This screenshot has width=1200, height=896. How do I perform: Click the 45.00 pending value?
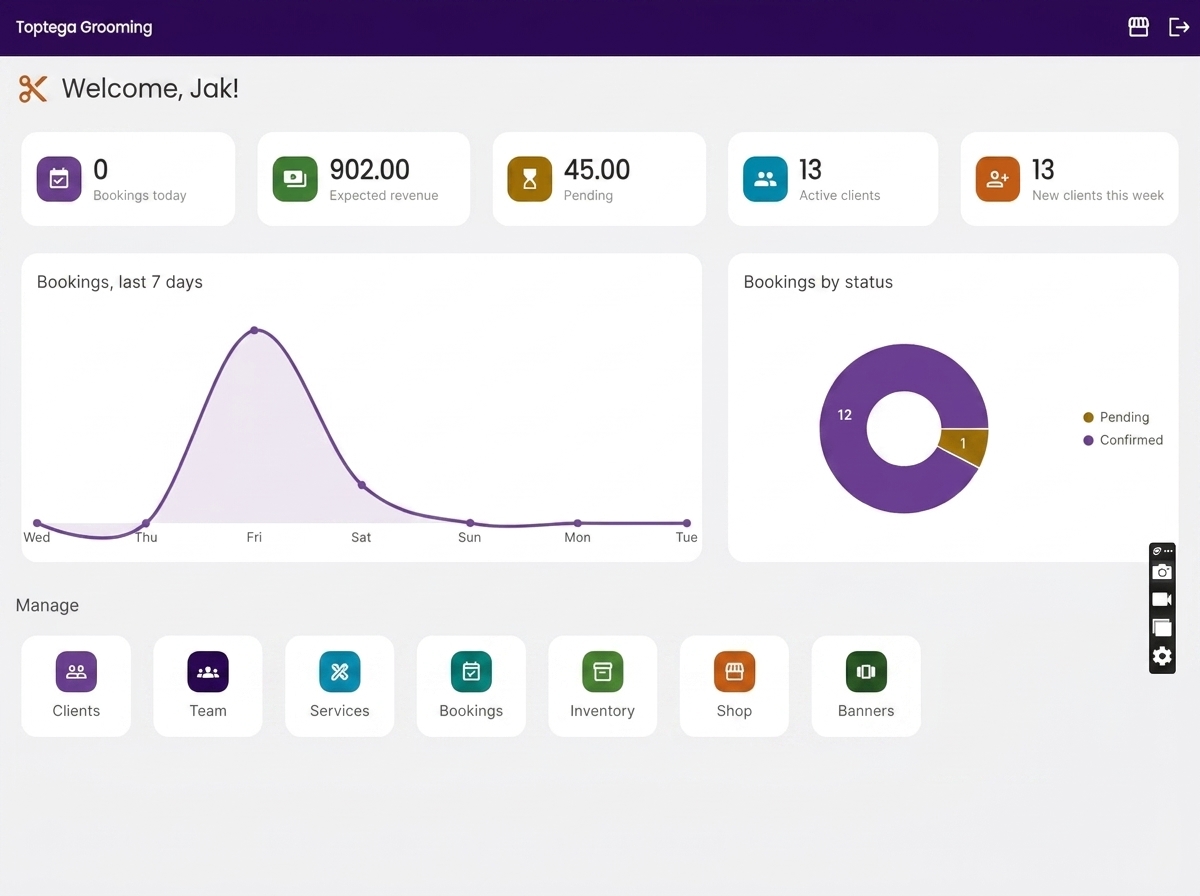pyautogui.click(x=597, y=170)
